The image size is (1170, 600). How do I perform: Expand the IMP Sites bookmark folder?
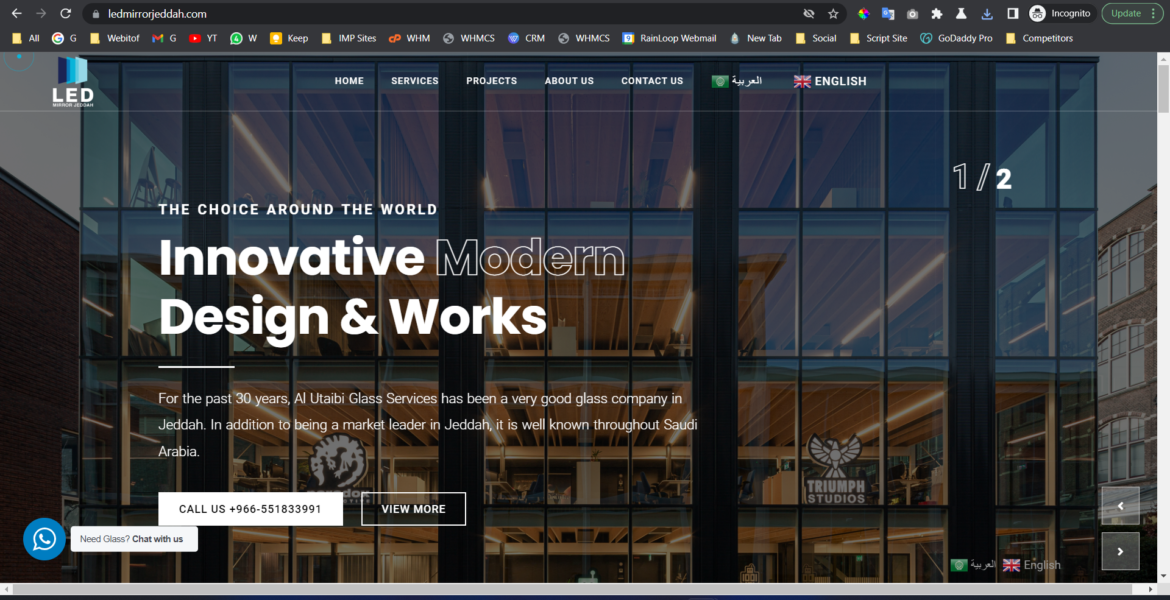coord(349,38)
